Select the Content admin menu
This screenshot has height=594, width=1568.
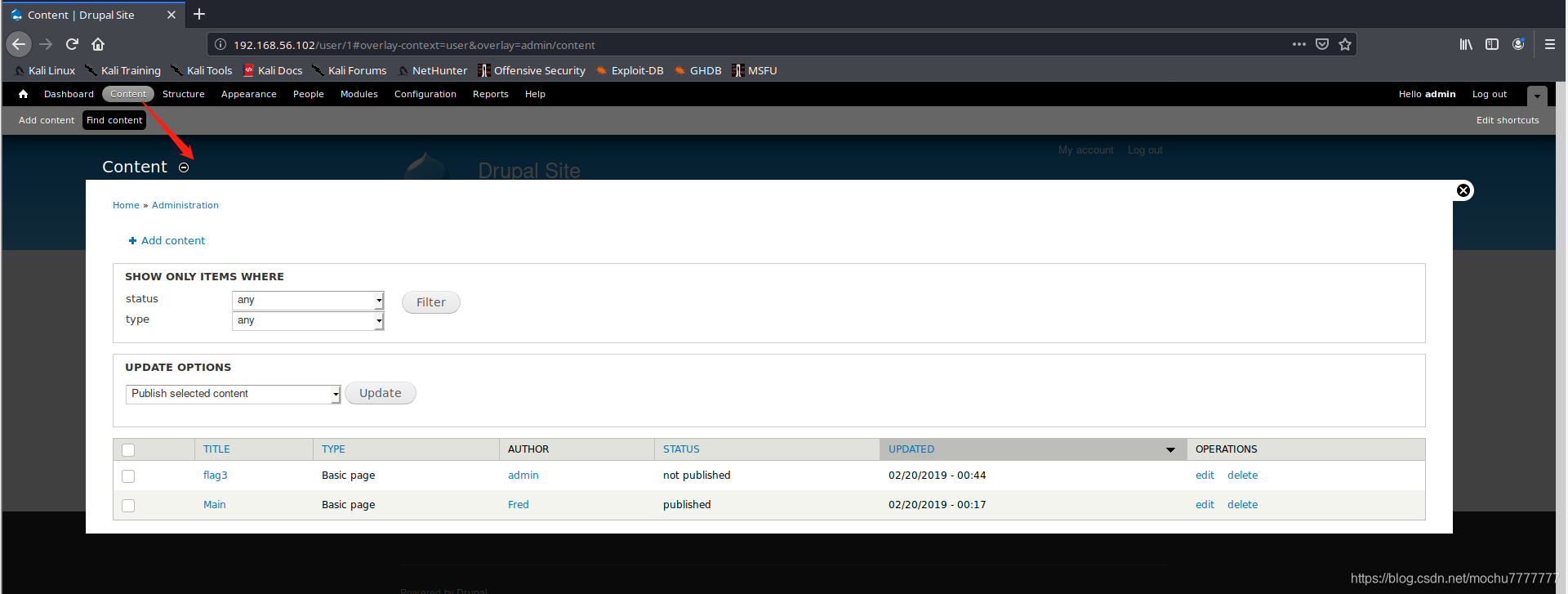click(128, 94)
